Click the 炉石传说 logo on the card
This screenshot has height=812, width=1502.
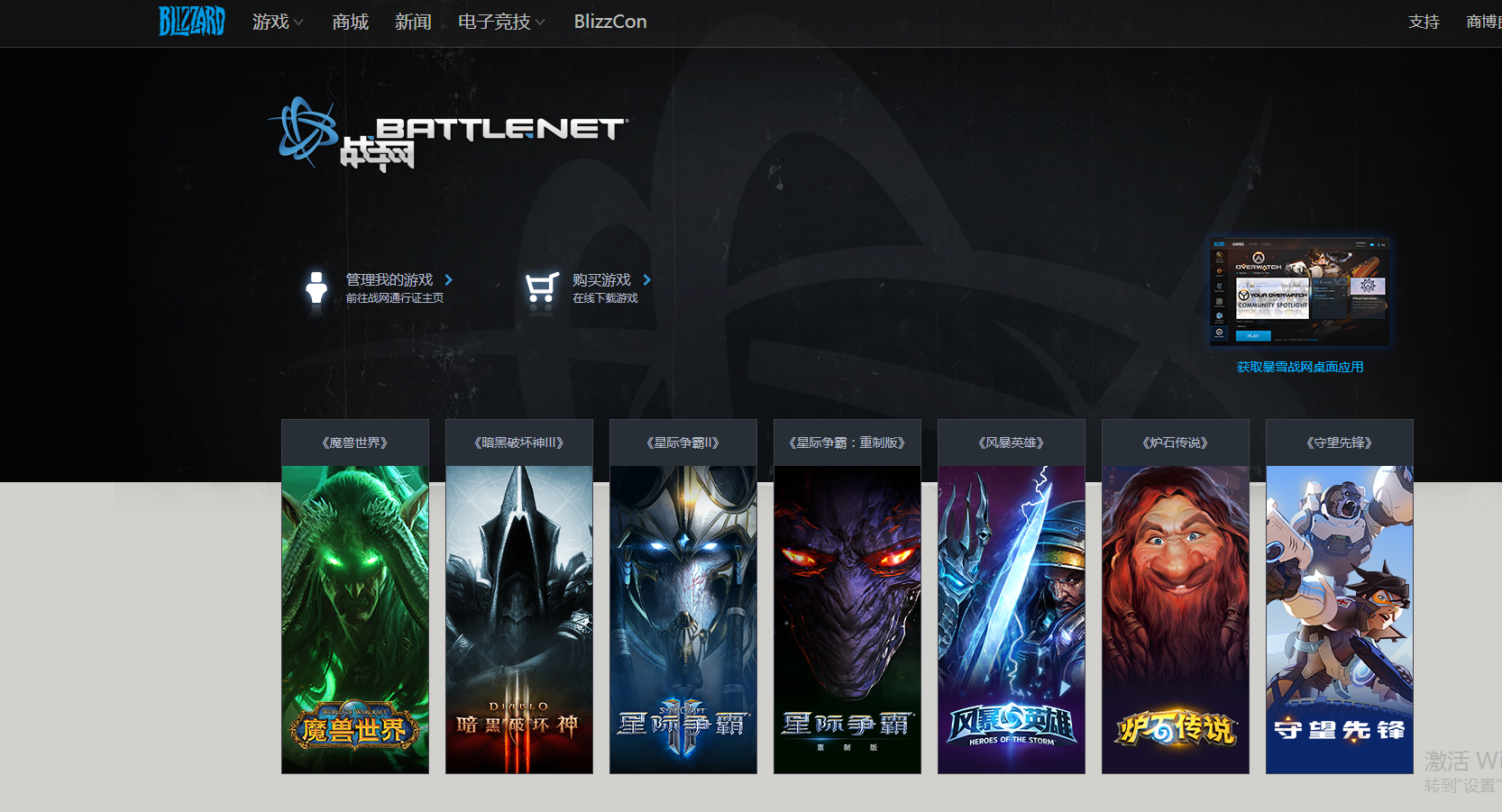[x=1176, y=728]
